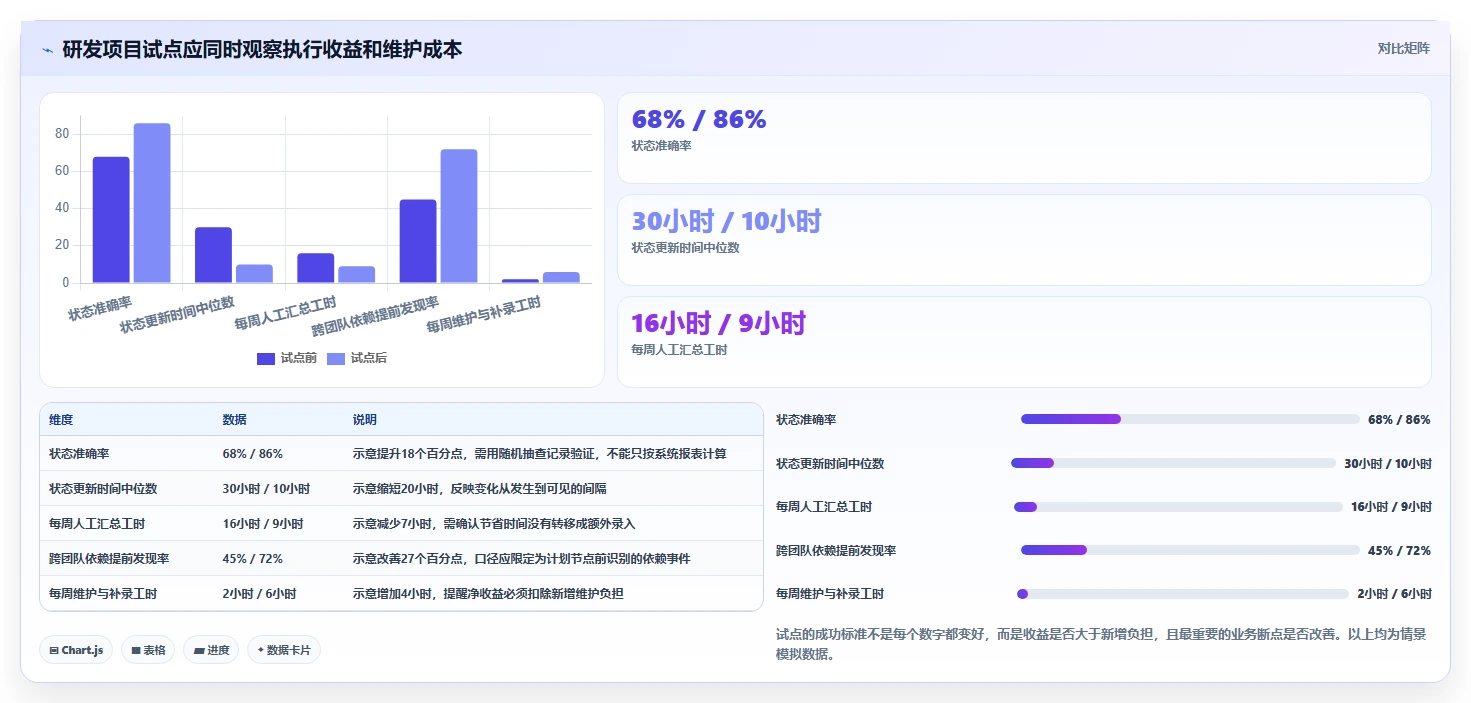The image size is (1471, 703).
Task: Click the description starting with 示意改善27个百分点
Action: click(521, 559)
